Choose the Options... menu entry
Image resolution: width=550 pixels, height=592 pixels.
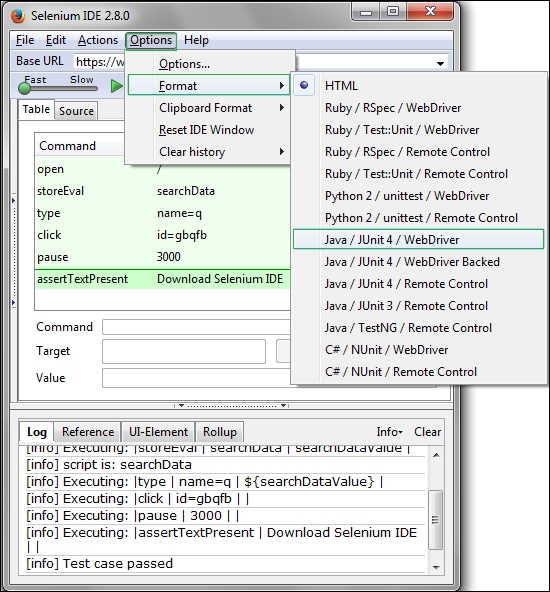209,64
